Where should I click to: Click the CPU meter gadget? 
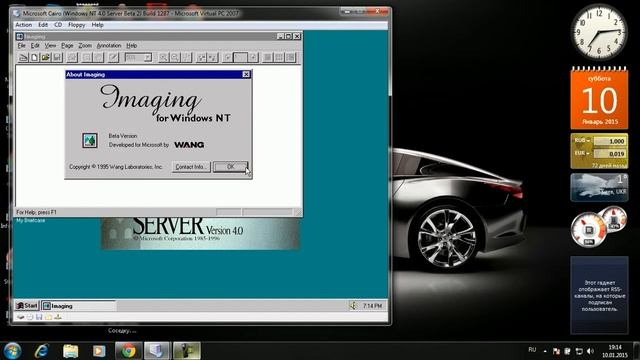pyautogui.click(x=588, y=231)
